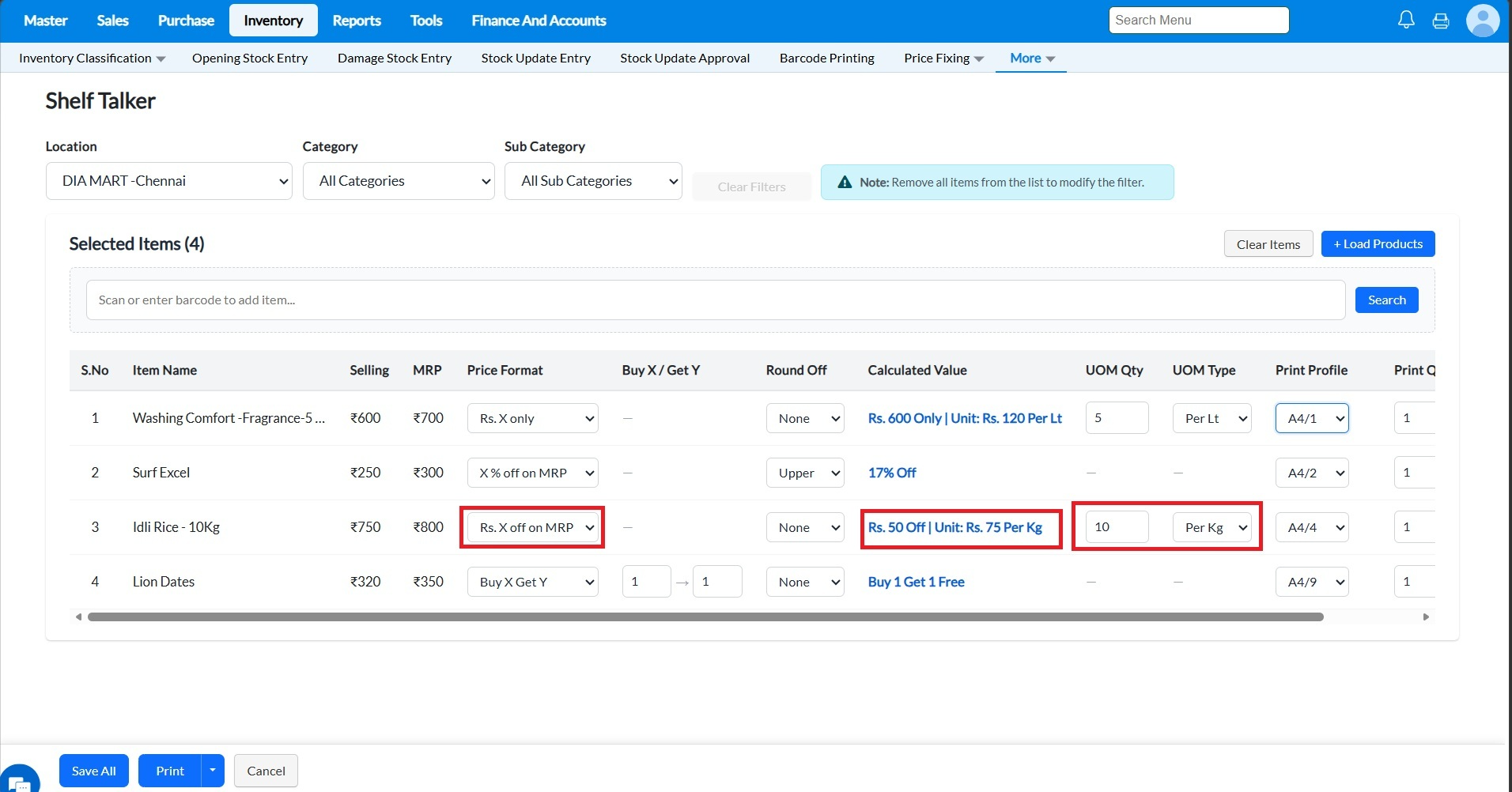Open the All Categories dropdown
1512x792 pixels.
399,181
